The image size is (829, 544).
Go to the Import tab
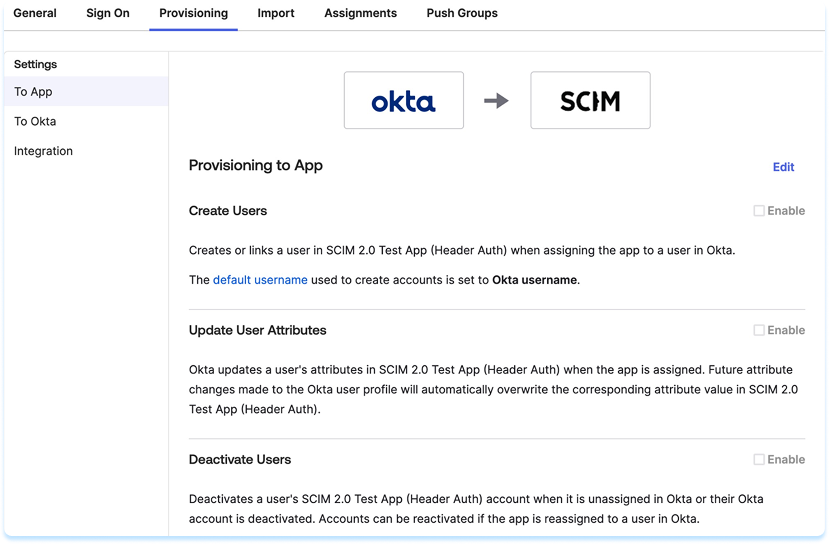point(275,14)
